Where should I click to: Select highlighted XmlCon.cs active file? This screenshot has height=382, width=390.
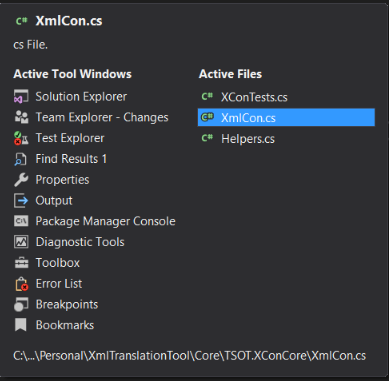[286, 117]
